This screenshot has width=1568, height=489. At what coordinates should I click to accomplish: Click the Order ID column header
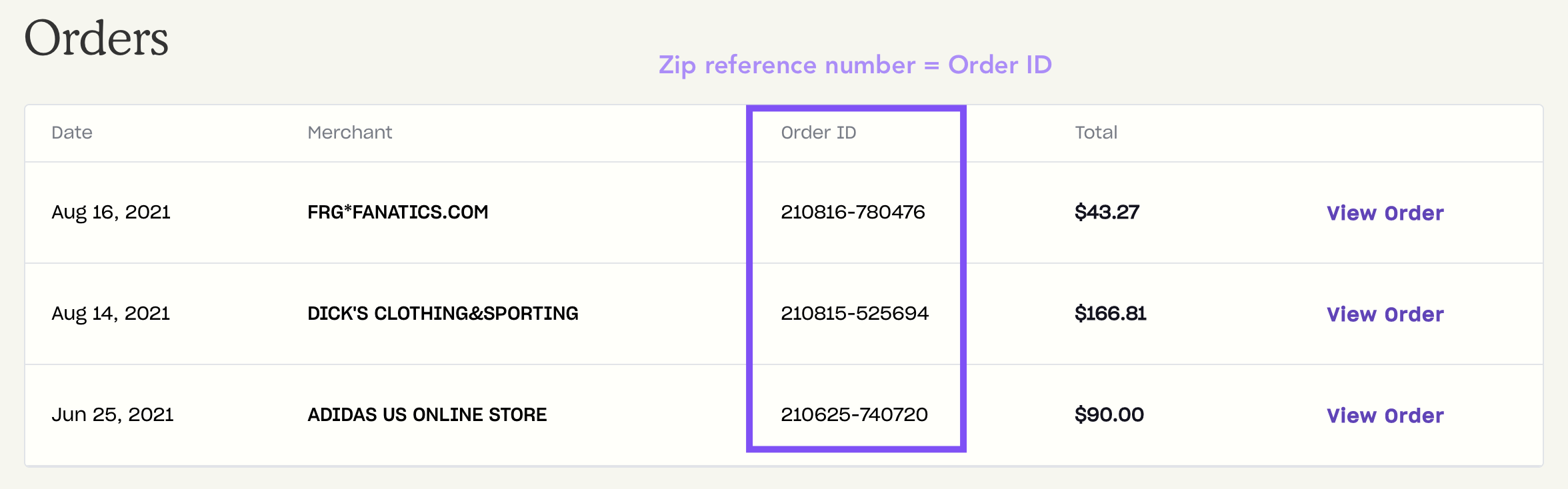pos(819,133)
